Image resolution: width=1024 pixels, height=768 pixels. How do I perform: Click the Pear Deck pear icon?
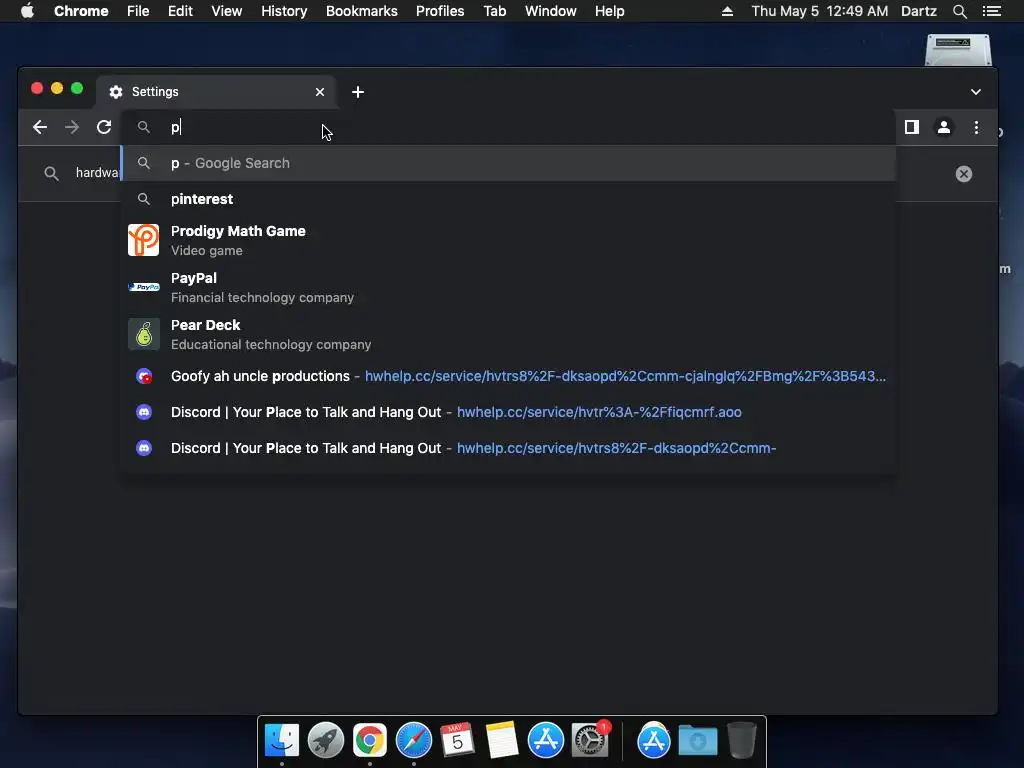(144, 334)
